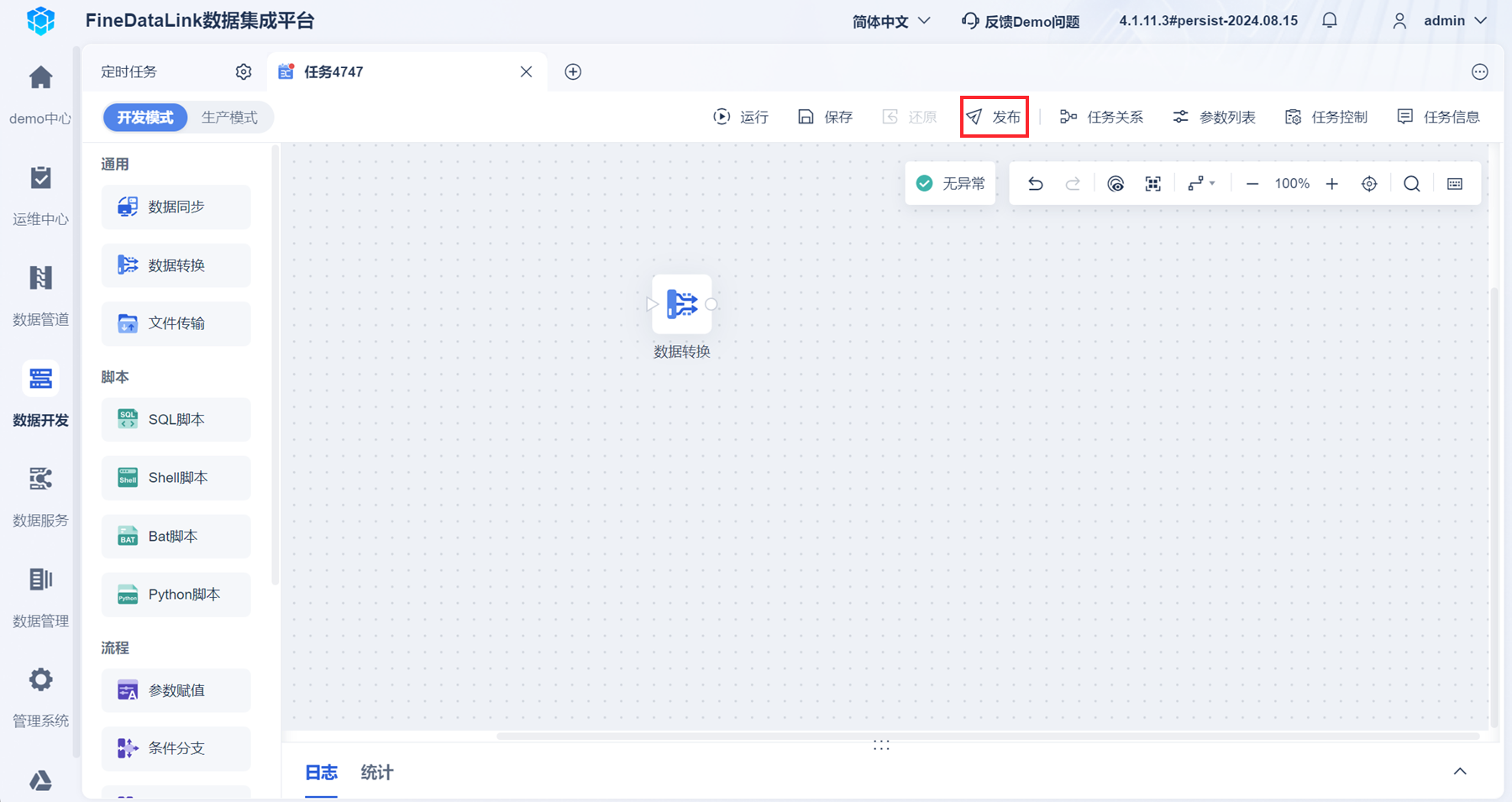Publish the task with 发布
Viewport: 1512px width, 802px height.
pyautogui.click(x=995, y=117)
